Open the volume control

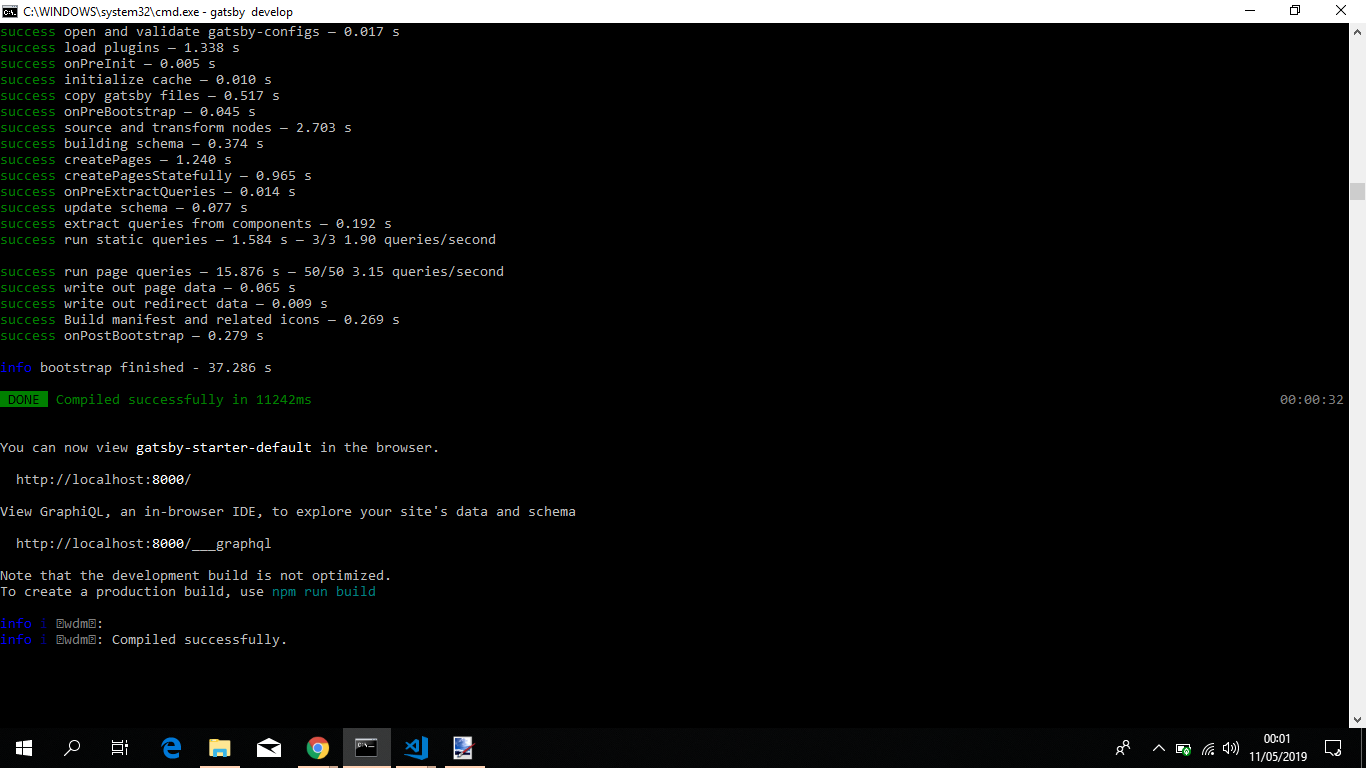(x=1230, y=747)
